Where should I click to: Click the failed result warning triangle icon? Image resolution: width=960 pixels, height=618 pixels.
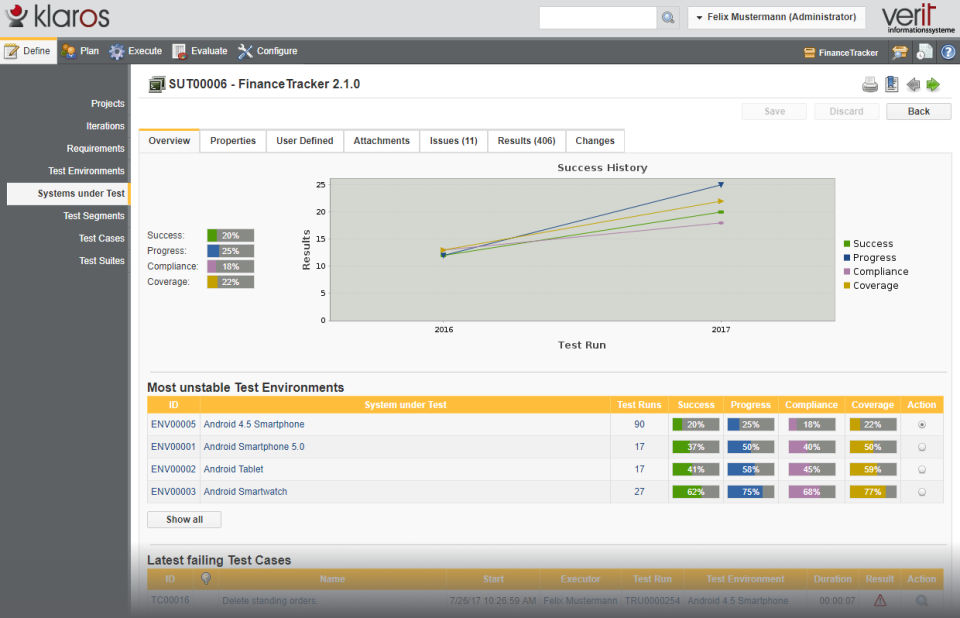[x=880, y=601]
